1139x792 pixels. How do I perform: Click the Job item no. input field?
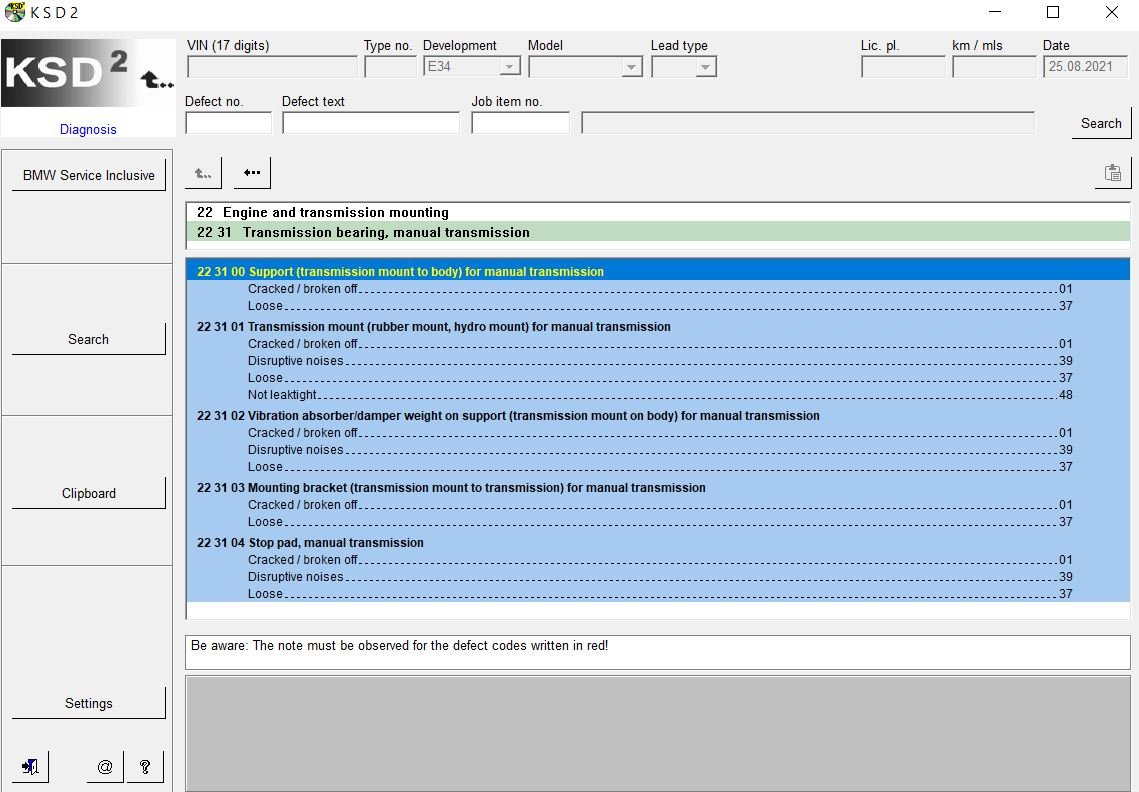pyautogui.click(x=520, y=123)
